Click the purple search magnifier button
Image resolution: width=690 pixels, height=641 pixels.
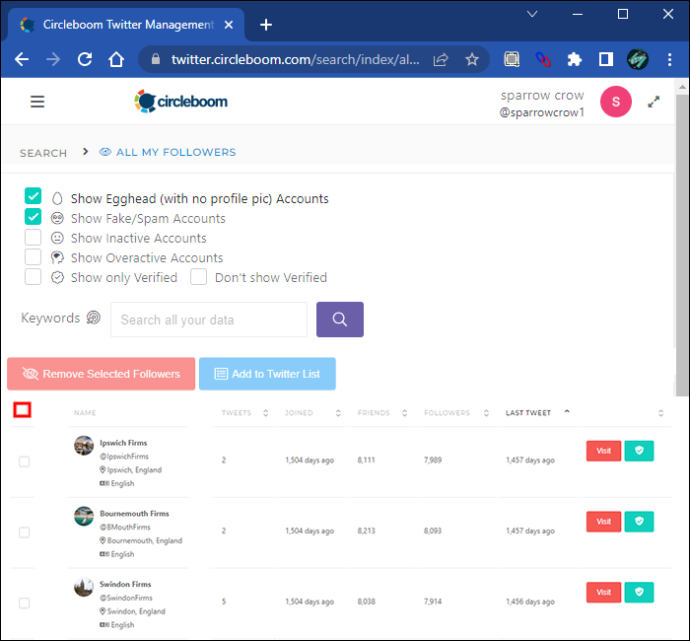tap(340, 319)
